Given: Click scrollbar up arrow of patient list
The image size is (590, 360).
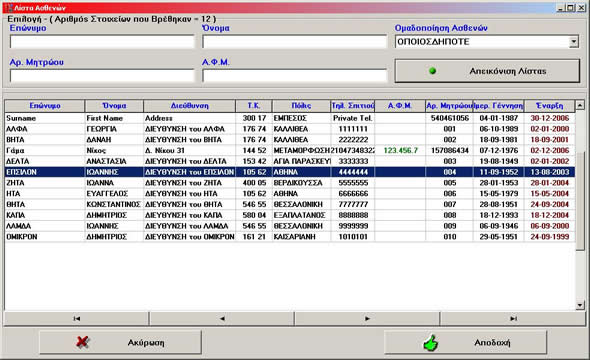Looking at the screenshot, I should [580, 105].
